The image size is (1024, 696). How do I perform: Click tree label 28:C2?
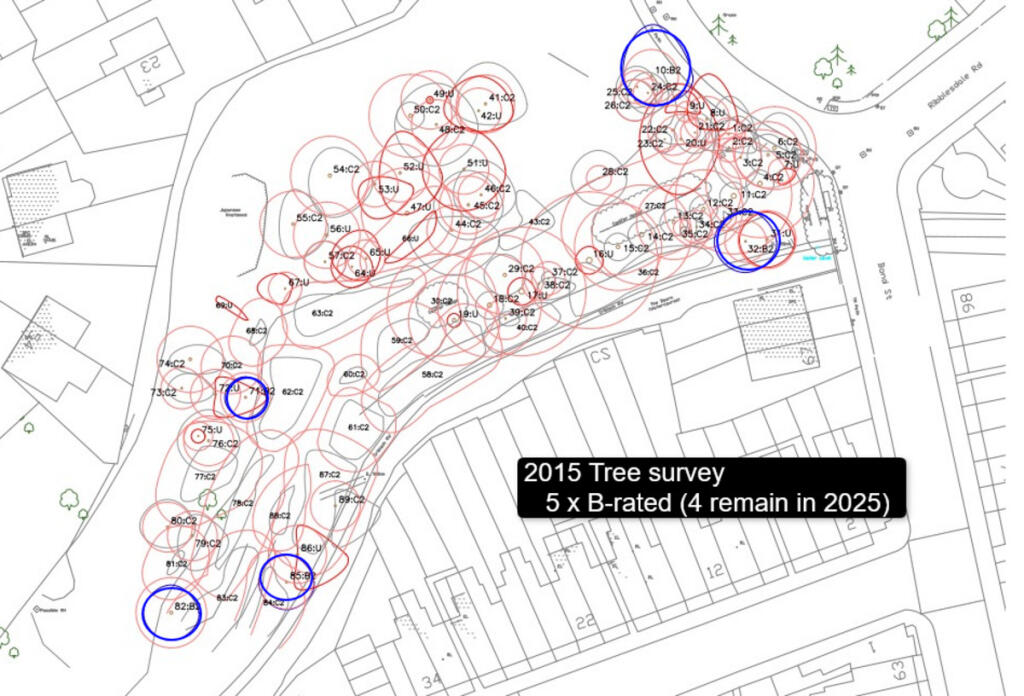tap(614, 172)
